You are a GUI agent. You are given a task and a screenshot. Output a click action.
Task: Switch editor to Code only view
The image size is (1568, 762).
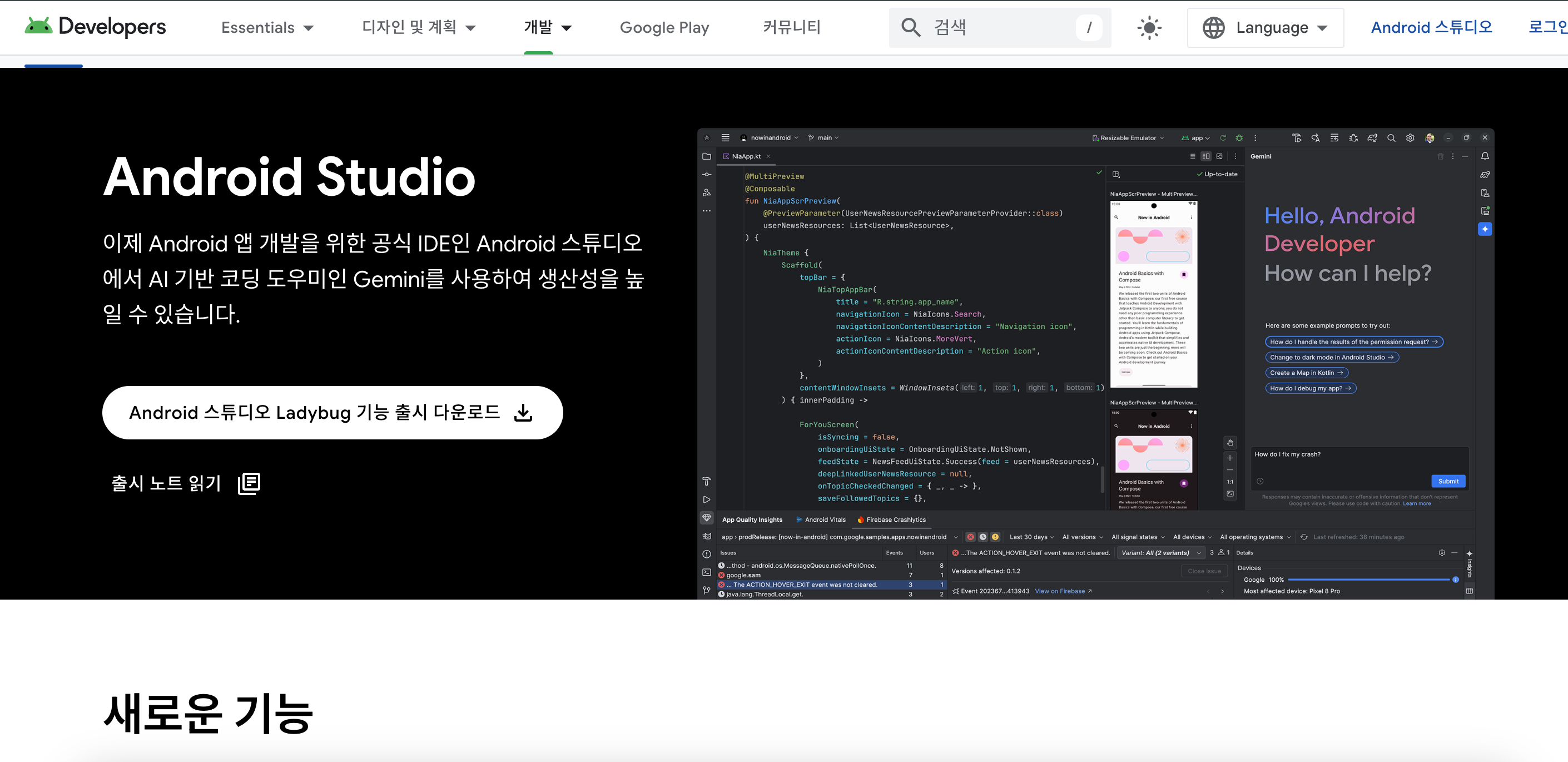[x=1193, y=156]
